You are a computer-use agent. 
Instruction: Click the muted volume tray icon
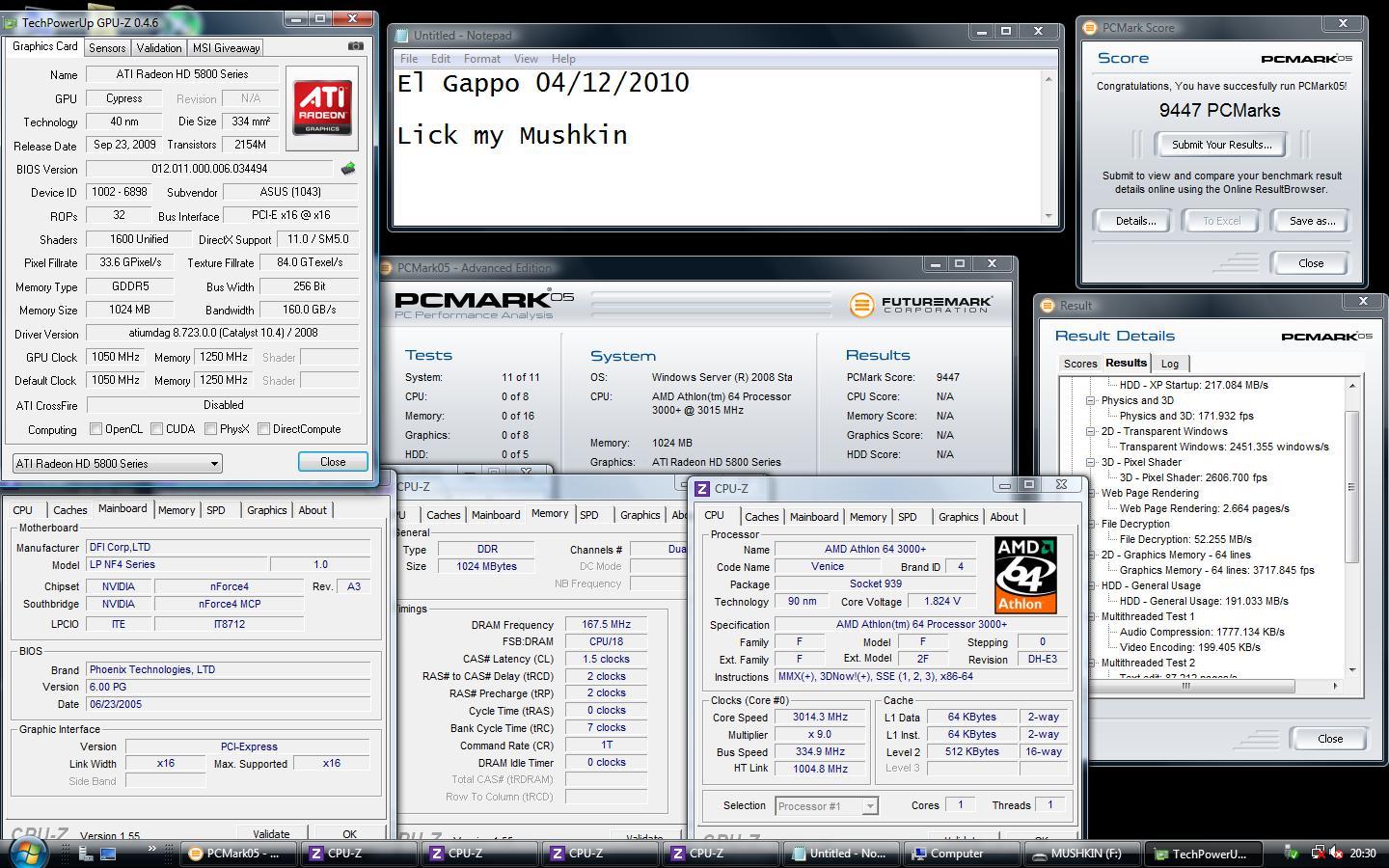[x=1337, y=853]
